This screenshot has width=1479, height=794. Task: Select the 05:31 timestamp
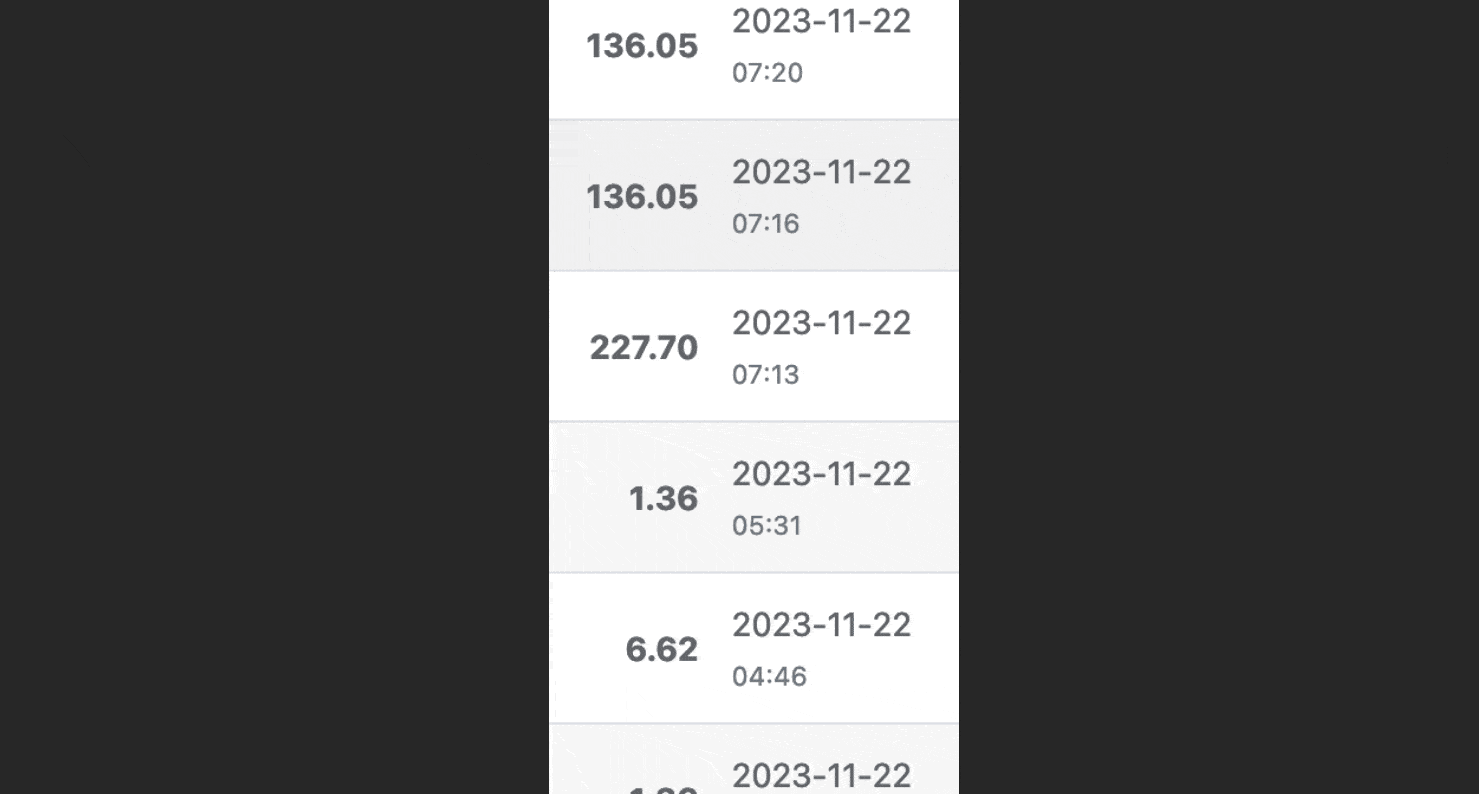pos(767,526)
